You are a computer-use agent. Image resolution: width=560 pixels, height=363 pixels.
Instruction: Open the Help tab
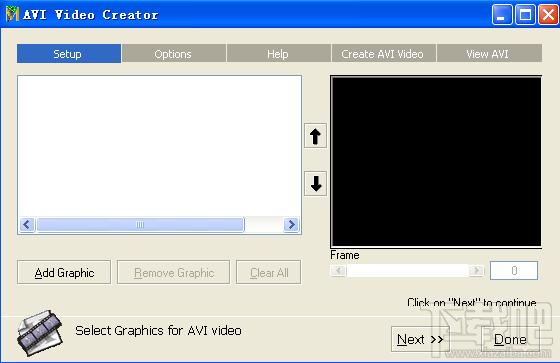coord(278,54)
